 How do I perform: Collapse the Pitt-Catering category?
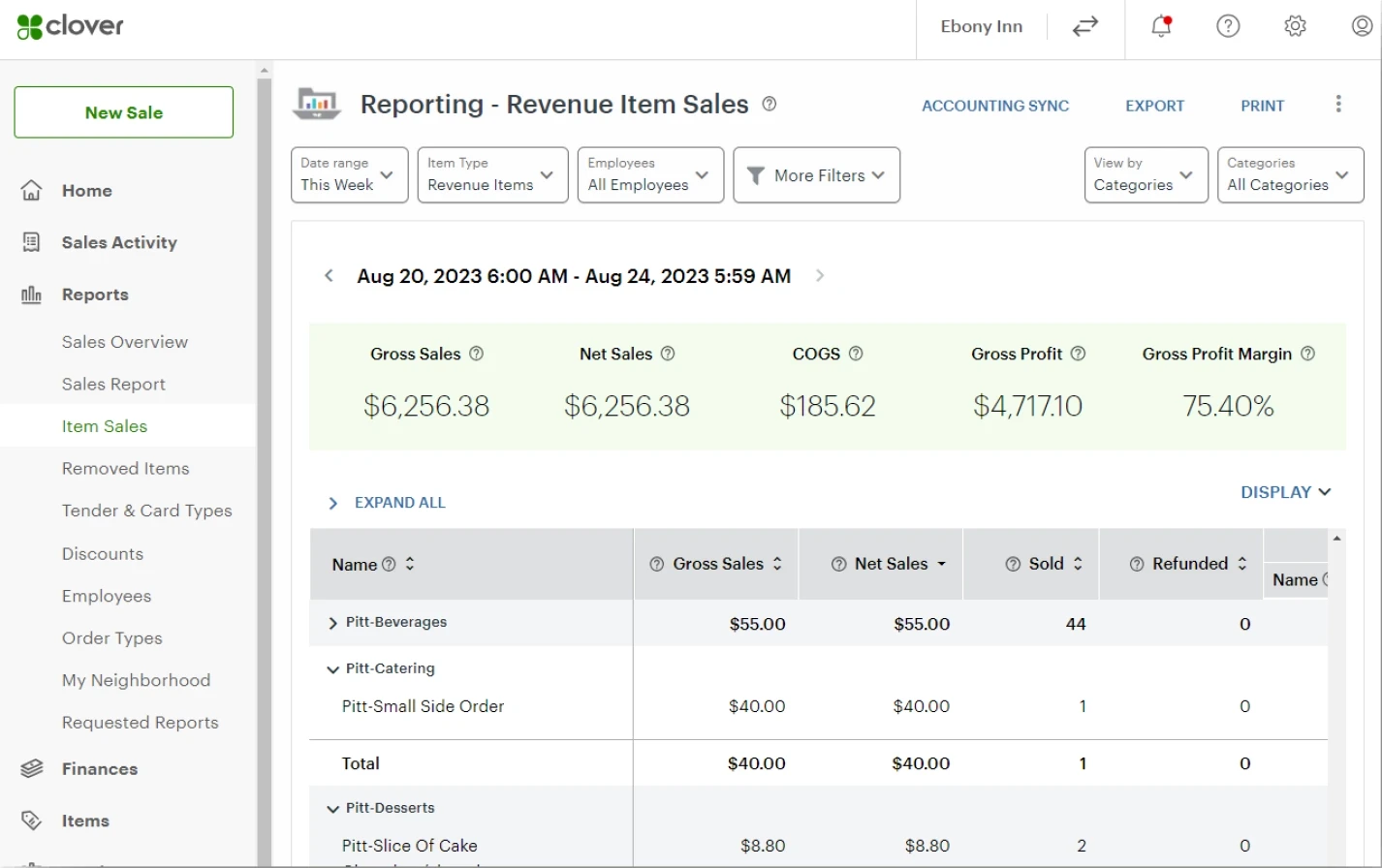click(332, 668)
